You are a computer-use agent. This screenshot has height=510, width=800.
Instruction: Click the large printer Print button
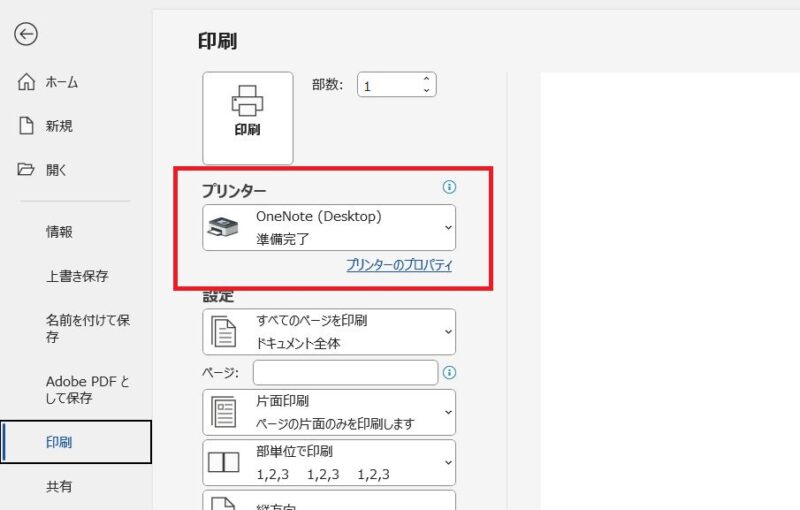(x=247, y=117)
